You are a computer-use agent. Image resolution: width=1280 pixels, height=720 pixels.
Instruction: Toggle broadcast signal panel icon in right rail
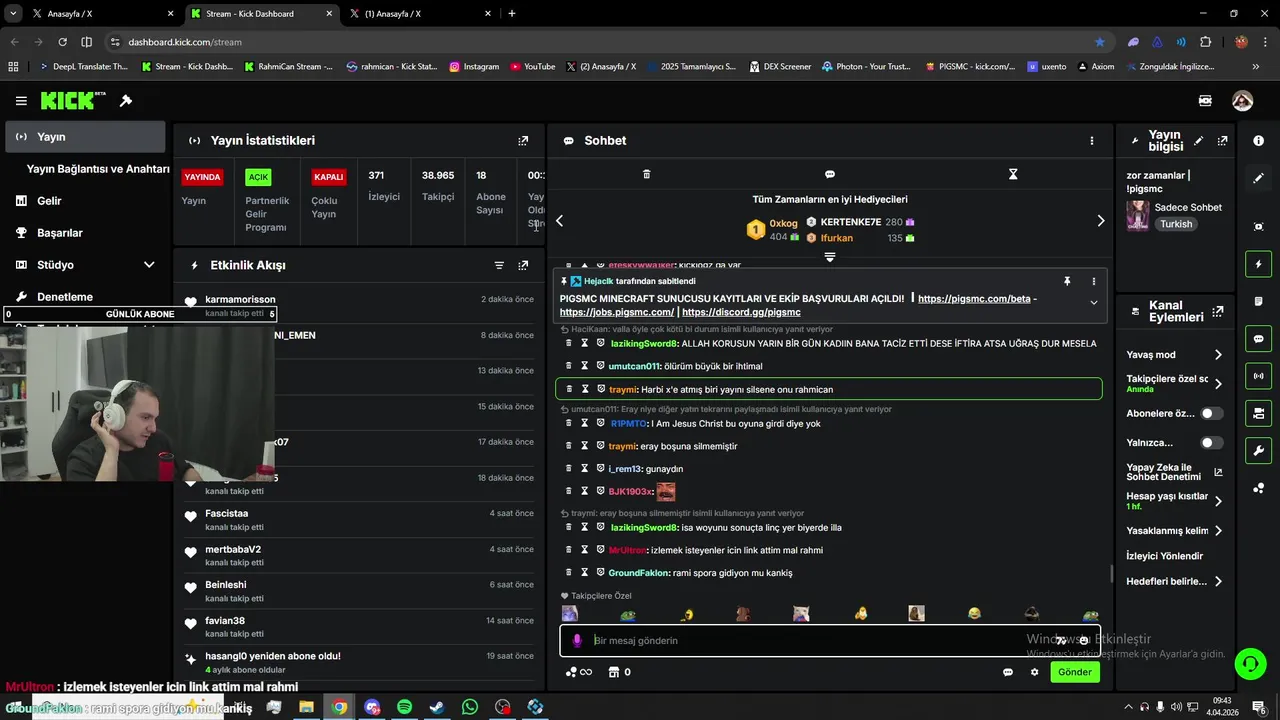[1258, 376]
